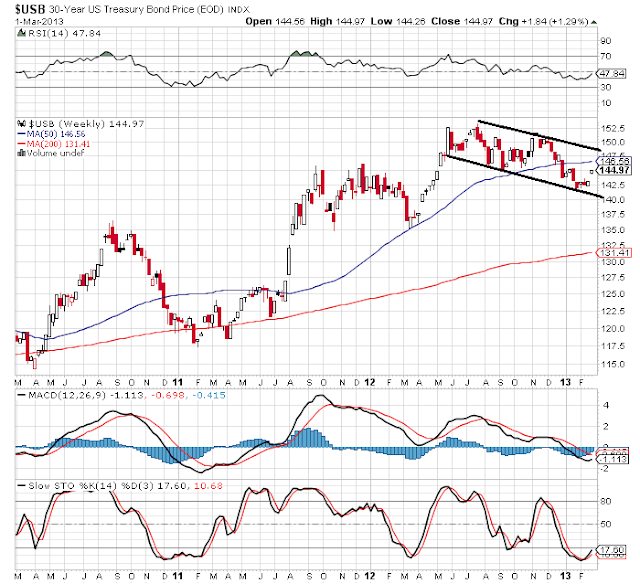Click the blue MA(50) 146.56 legend entry
Image resolution: width=640 pixels, height=584 pixels.
pyautogui.click(x=51, y=134)
